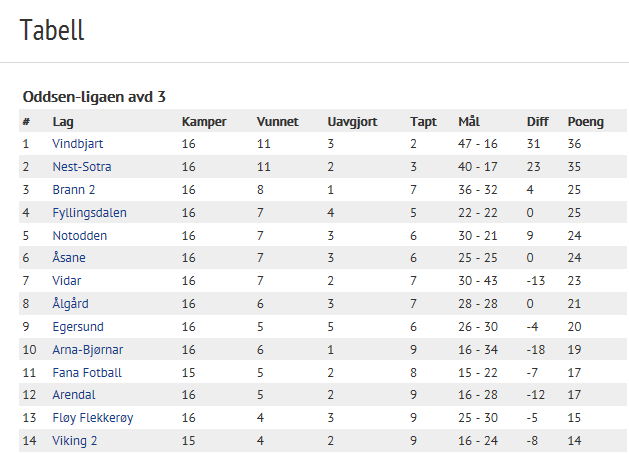Image resolution: width=629 pixels, height=454 pixels.
Task: Select the Kamper column header
Action: tap(204, 122)
